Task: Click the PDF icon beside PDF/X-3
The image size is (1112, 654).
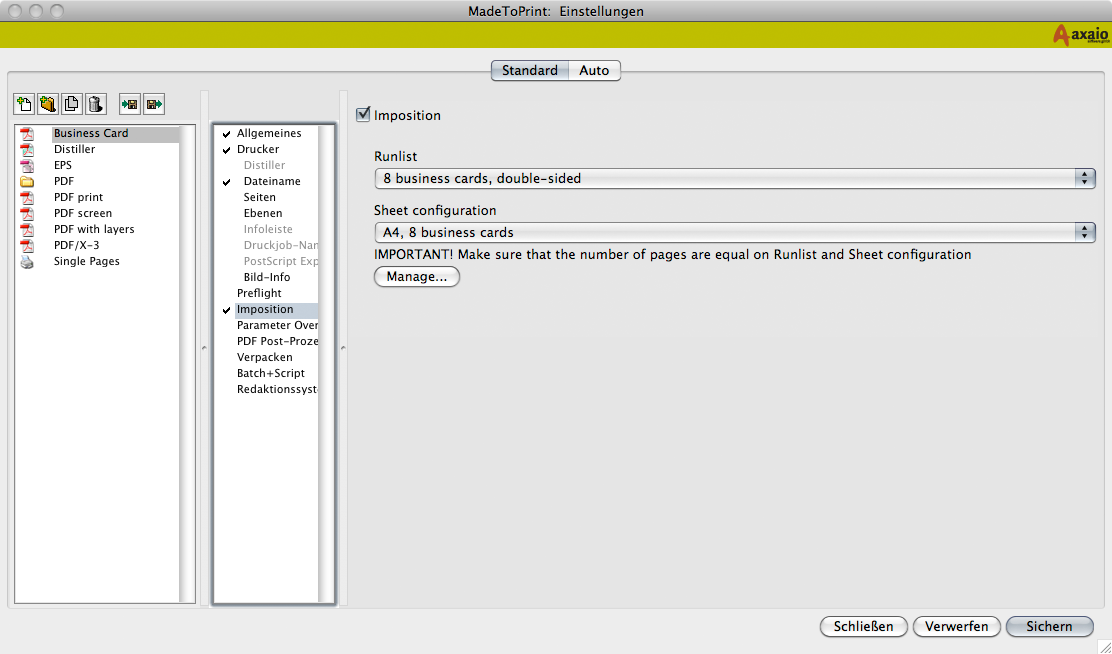Action: 27,245
